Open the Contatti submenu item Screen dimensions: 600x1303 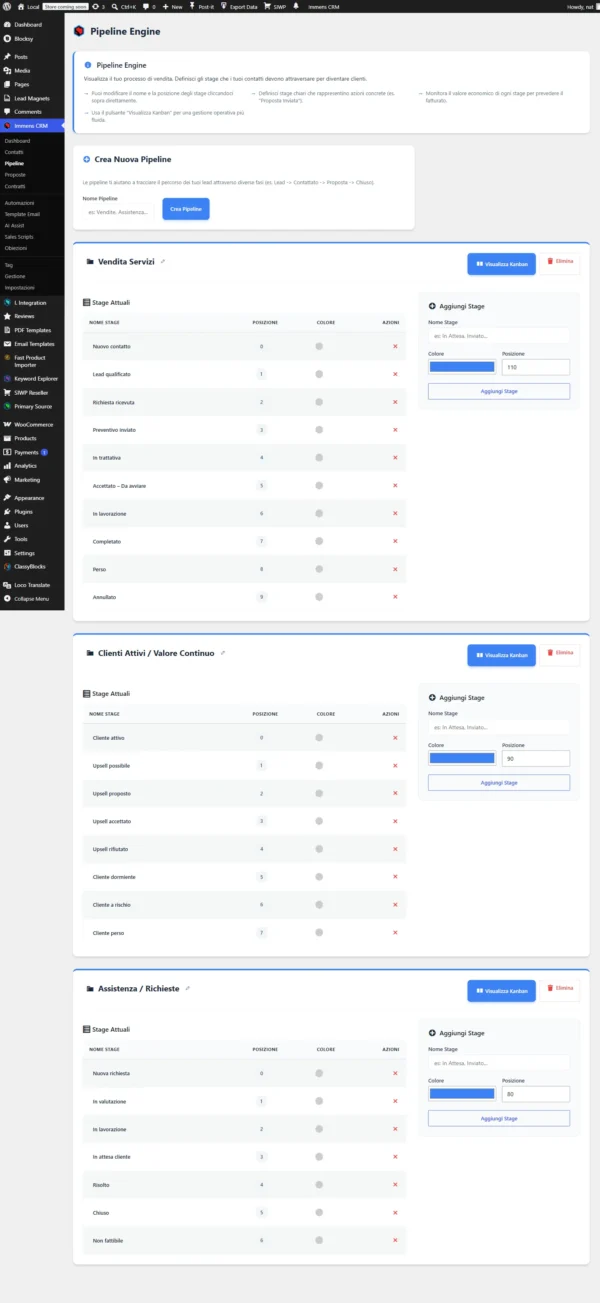tap(13, 152)
